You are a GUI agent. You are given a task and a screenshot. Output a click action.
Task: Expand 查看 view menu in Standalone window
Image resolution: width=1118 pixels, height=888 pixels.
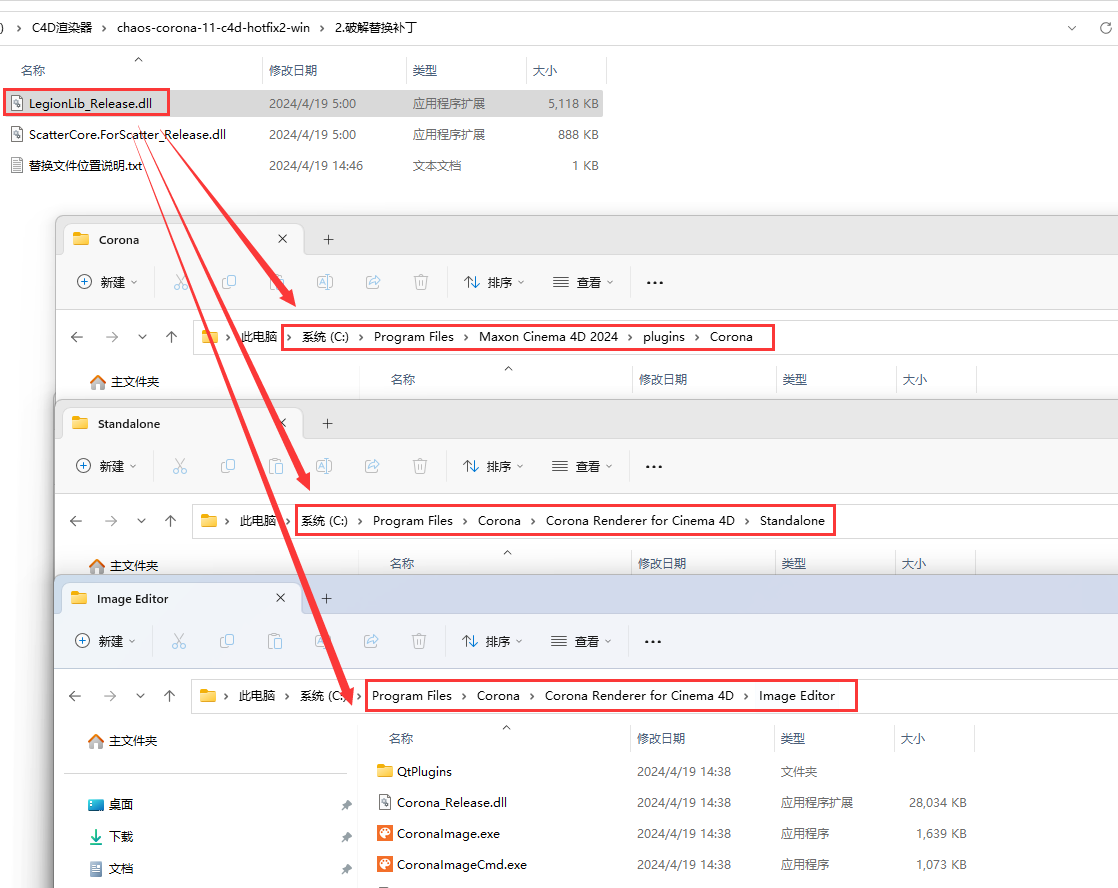click(582, 466)
